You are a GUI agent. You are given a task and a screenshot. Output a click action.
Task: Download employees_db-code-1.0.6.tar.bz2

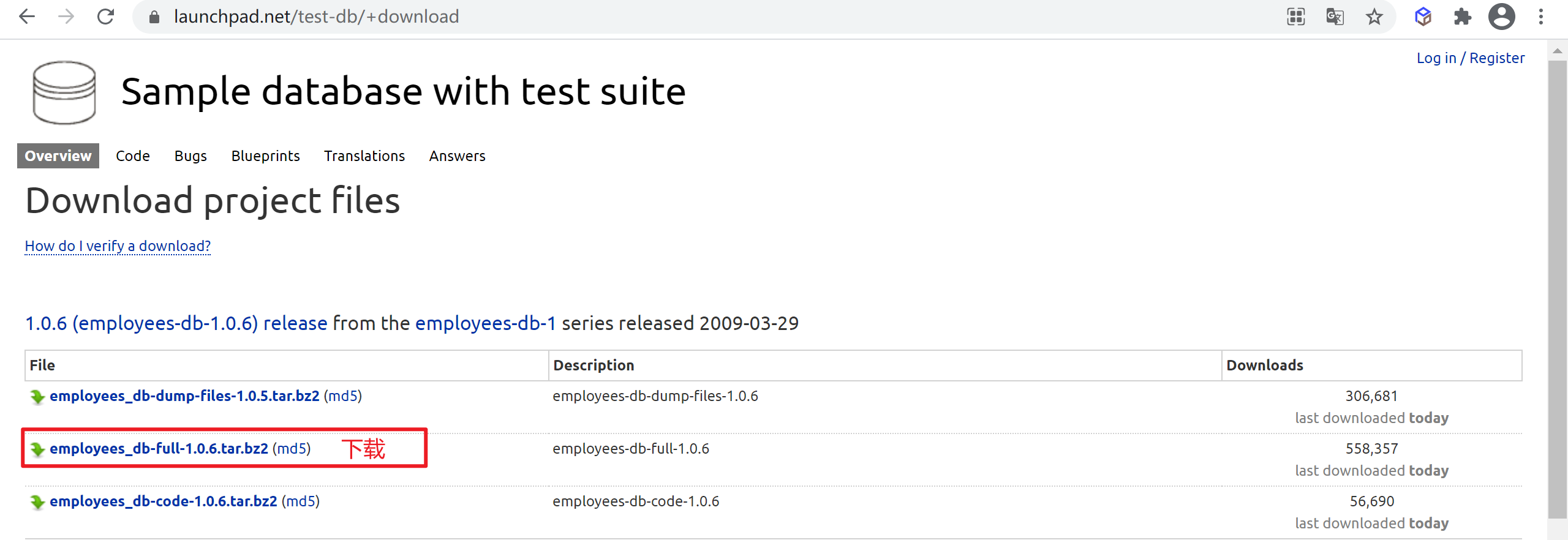163,501
